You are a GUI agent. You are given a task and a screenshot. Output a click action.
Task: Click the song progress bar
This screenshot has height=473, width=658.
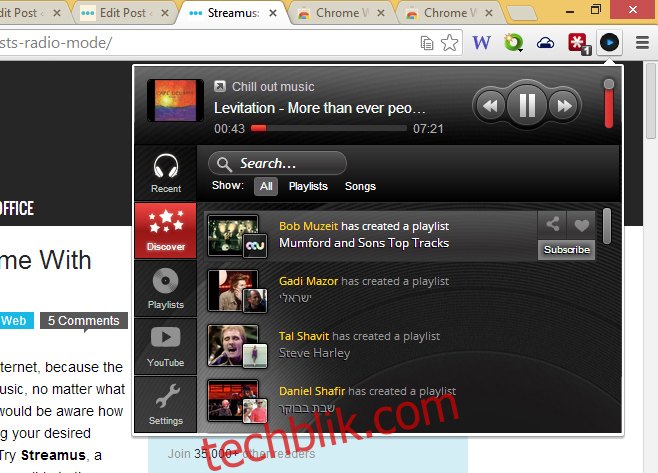click(329, 128)
